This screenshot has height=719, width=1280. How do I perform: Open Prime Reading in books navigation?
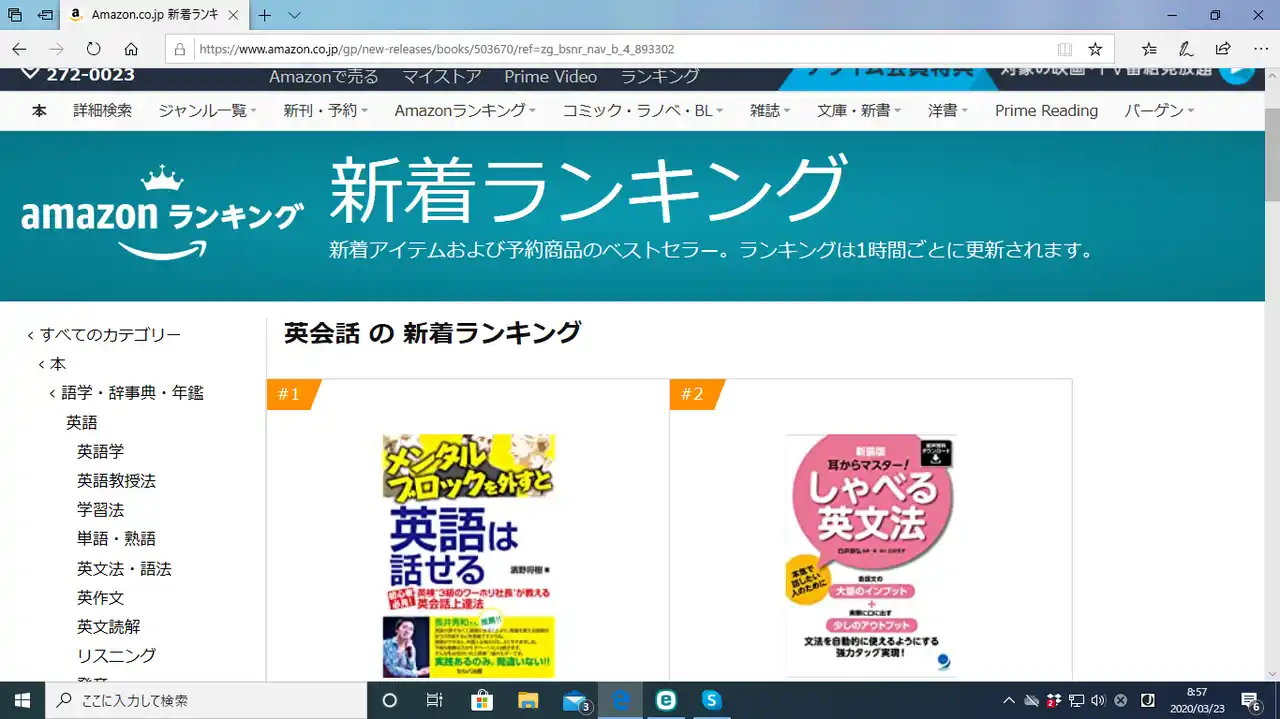(1046, 111)
